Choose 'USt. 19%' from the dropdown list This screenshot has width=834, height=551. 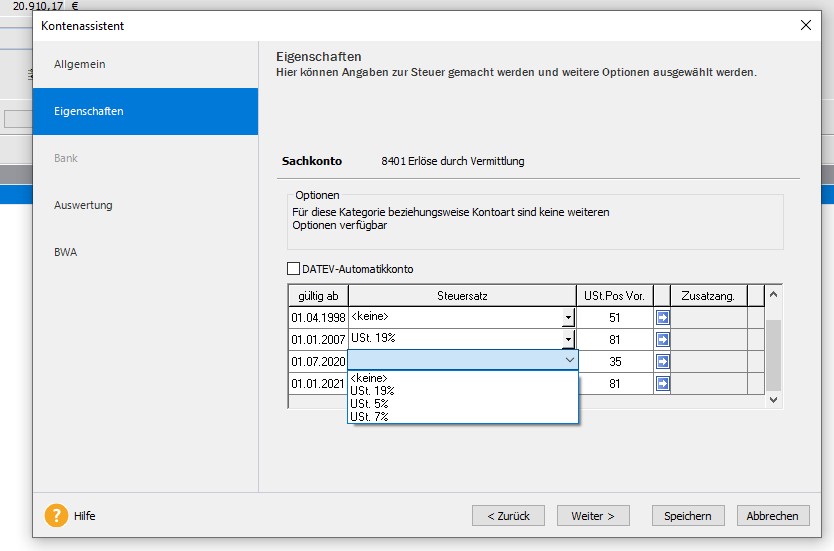tap(373, 391)
